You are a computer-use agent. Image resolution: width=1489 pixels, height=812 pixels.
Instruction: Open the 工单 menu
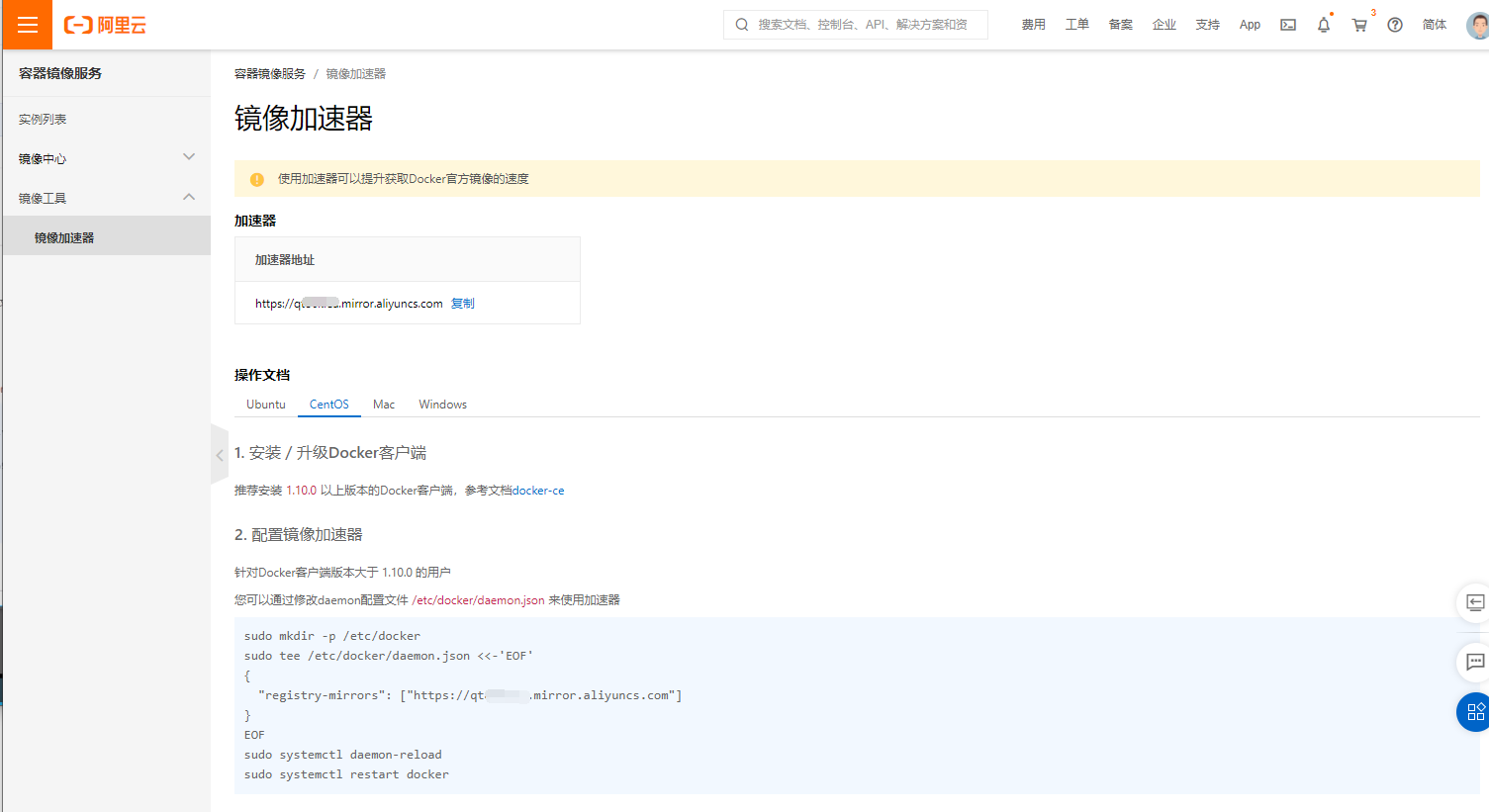1077,25
